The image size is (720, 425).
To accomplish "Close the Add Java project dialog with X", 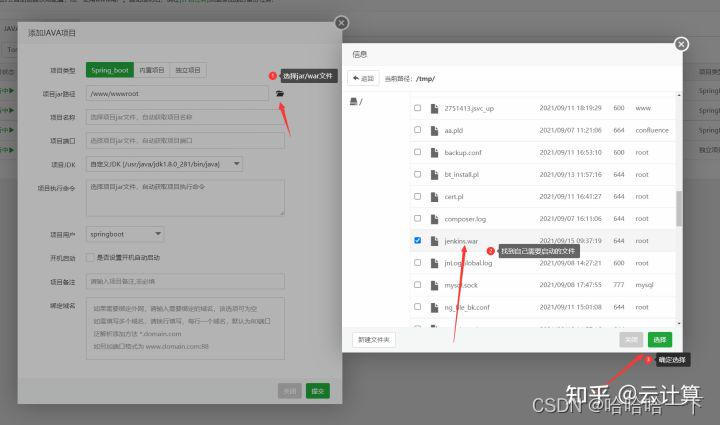I will [341, 22].
